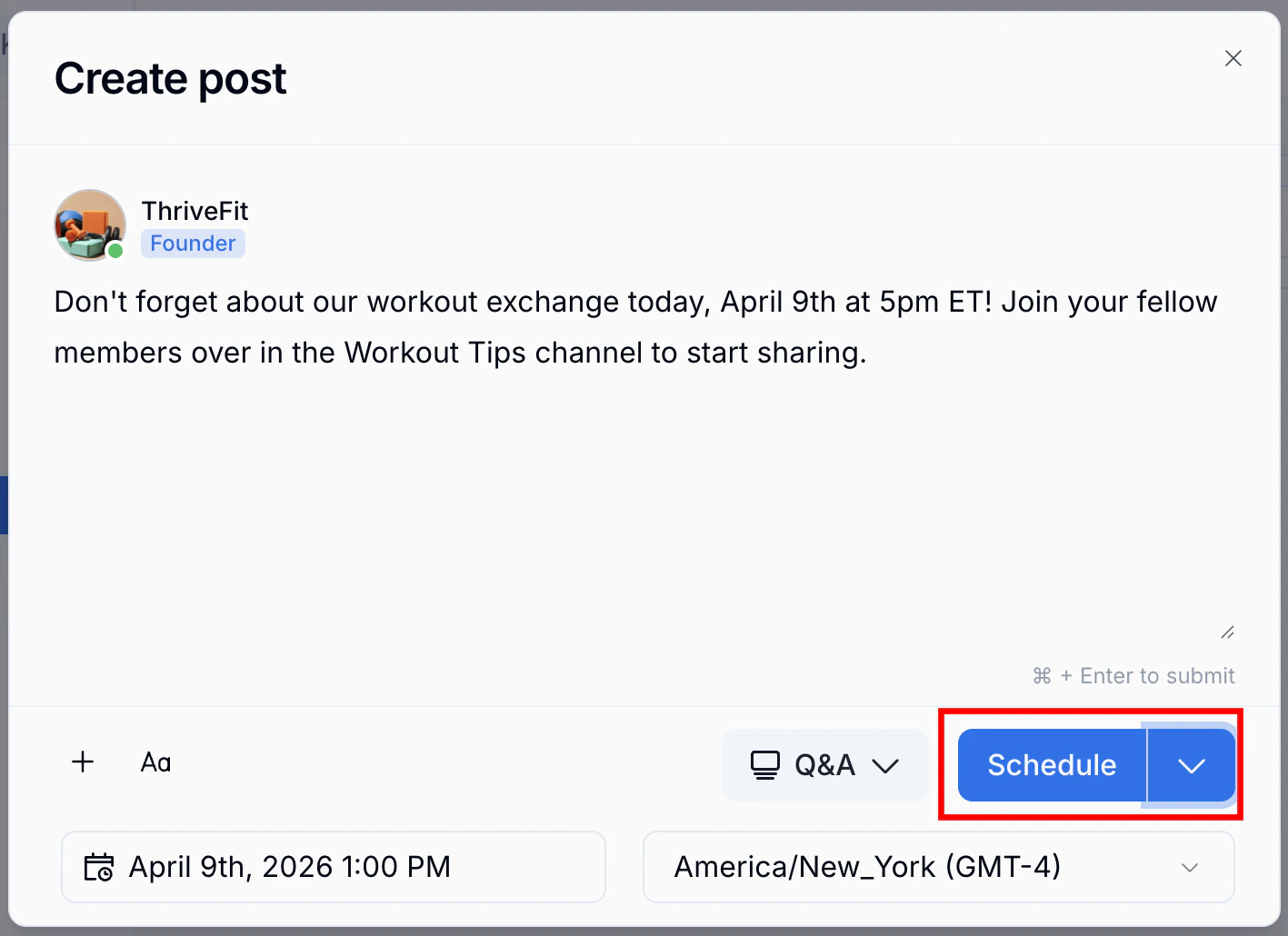
Task: Click the Create post heading
Action: pyautogui.click(x=170, y=78)
